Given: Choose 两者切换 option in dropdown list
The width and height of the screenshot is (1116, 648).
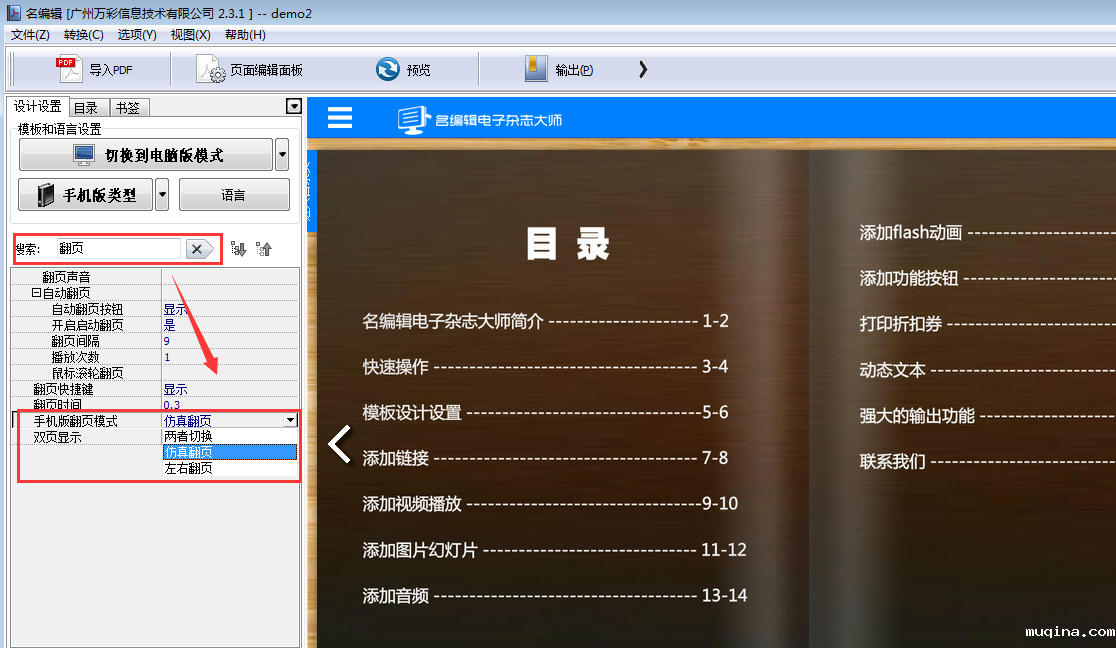Looking at the screenshot, I should (188, 437).
